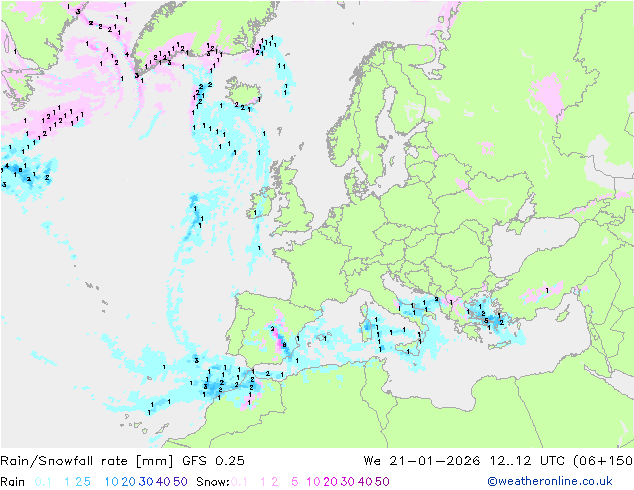
Task: Select the snow 30 legend value
Action: pyautogui.click(x=348, y=482)
